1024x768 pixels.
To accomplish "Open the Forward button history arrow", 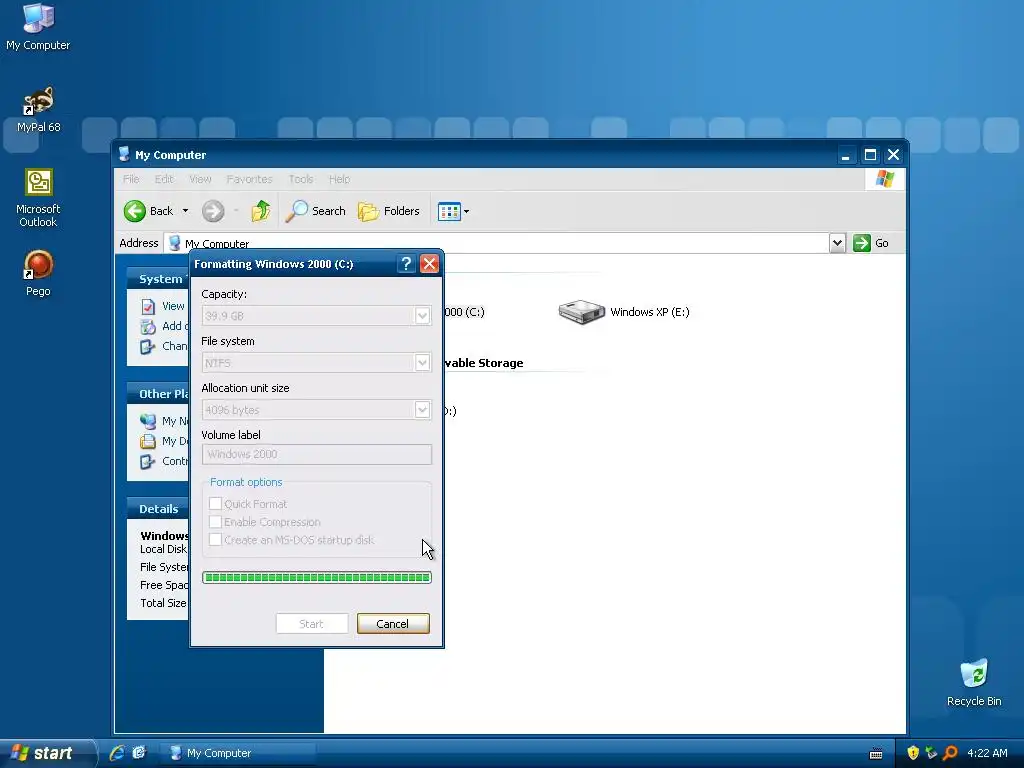I will 236,211.
